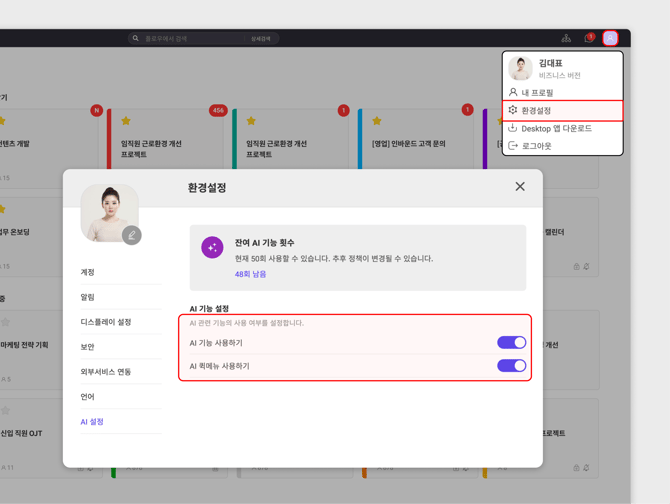Open the 보안 settings tab
Screen dimensions: 670x504
pyautogui.click(x=121, y=347)
